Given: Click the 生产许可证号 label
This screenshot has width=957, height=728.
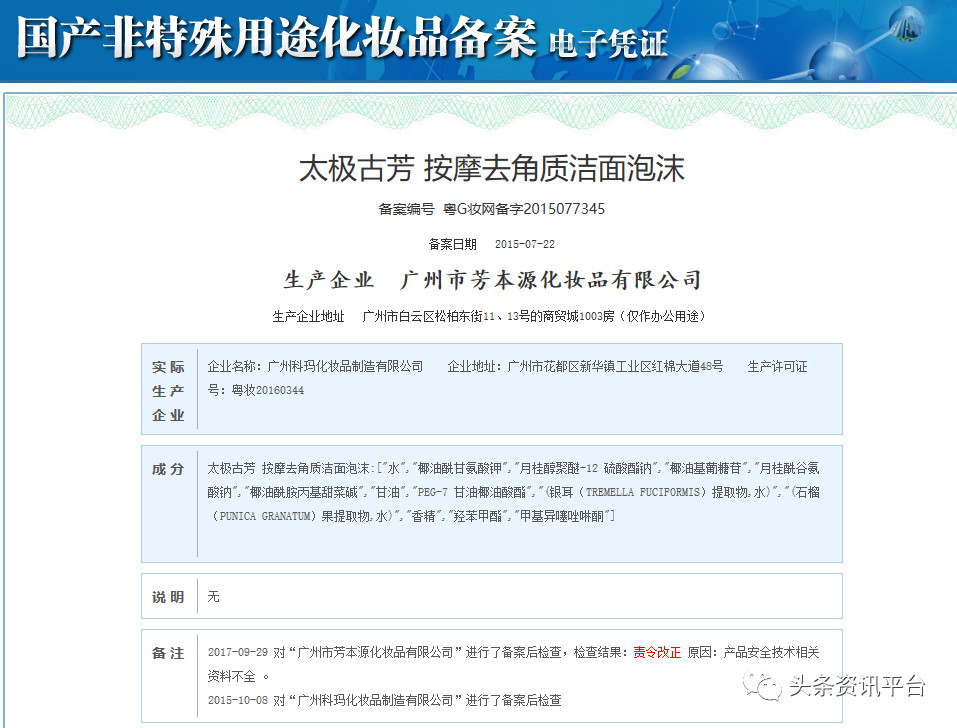Looking at the screenshot, I should click(777, 367).
